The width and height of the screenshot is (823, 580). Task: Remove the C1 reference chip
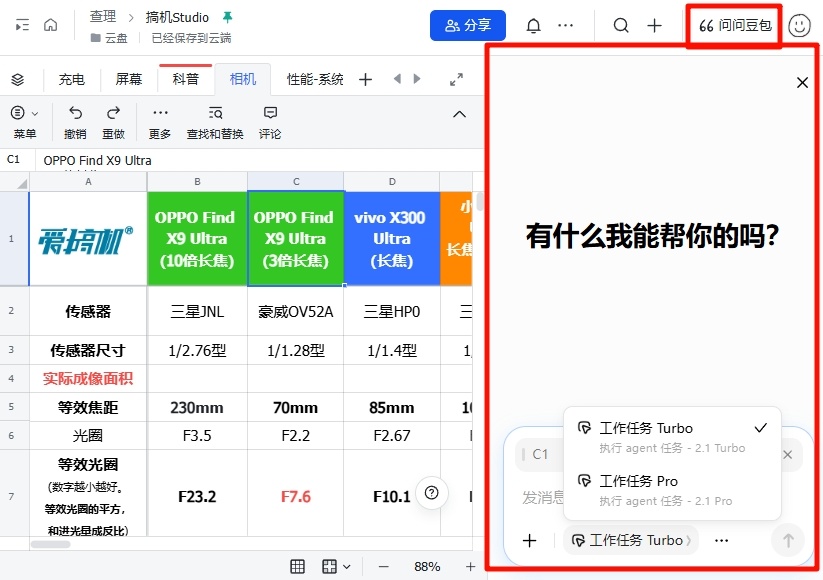point(787,455)
